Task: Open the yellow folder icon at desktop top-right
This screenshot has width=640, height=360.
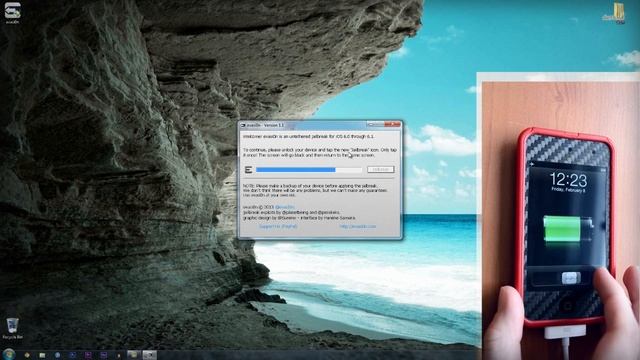Action: pyautogui.click(x=618, y=12)
